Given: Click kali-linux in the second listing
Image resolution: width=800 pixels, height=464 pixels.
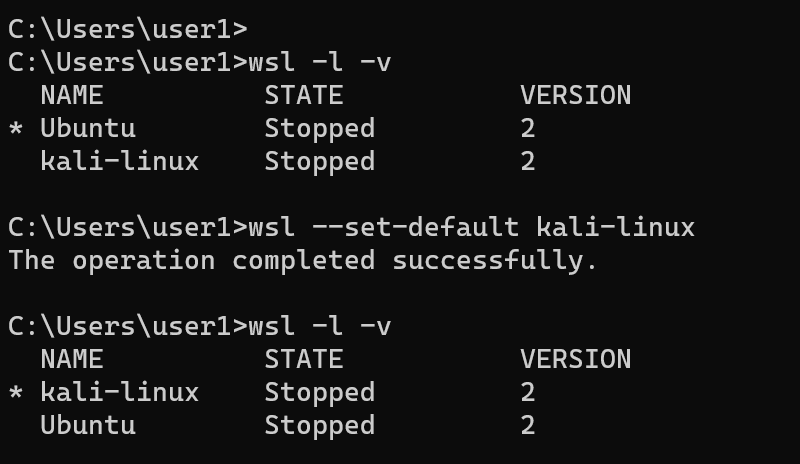Looking at the screenshot, I should tap(119, 392).
